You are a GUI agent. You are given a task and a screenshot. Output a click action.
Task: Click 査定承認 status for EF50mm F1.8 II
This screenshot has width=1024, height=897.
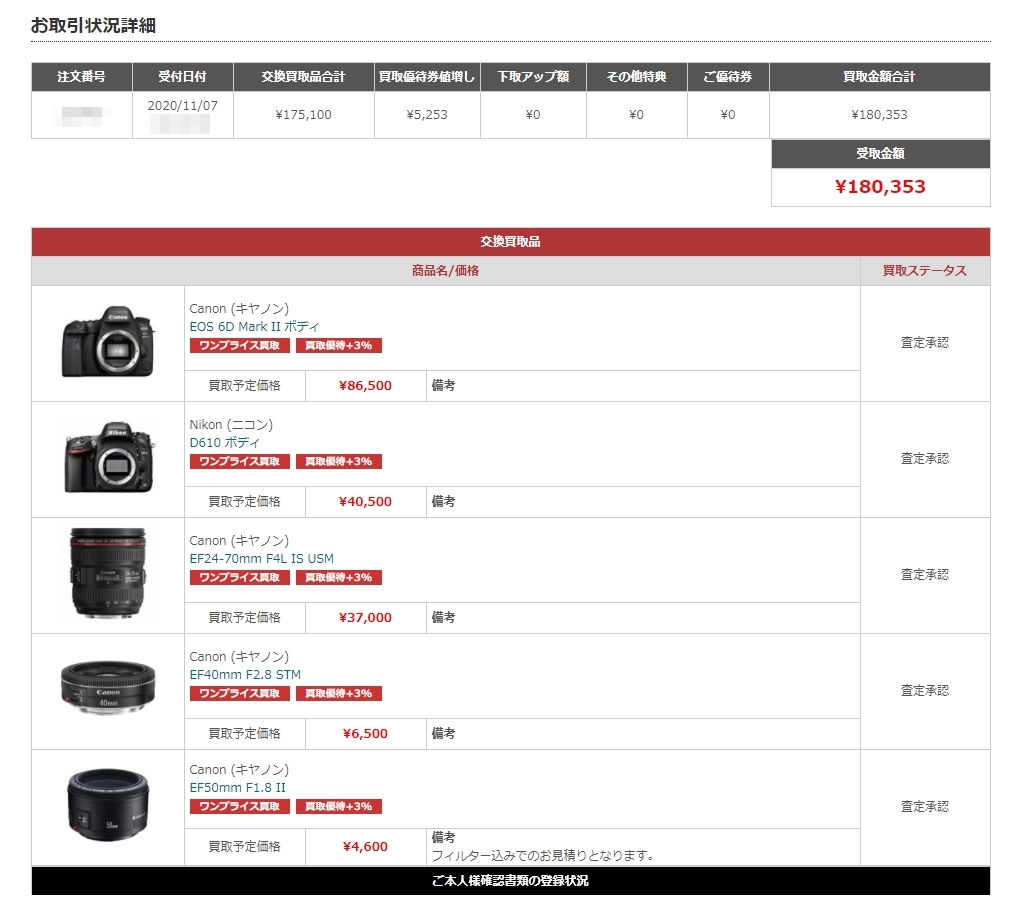[925, 807]
